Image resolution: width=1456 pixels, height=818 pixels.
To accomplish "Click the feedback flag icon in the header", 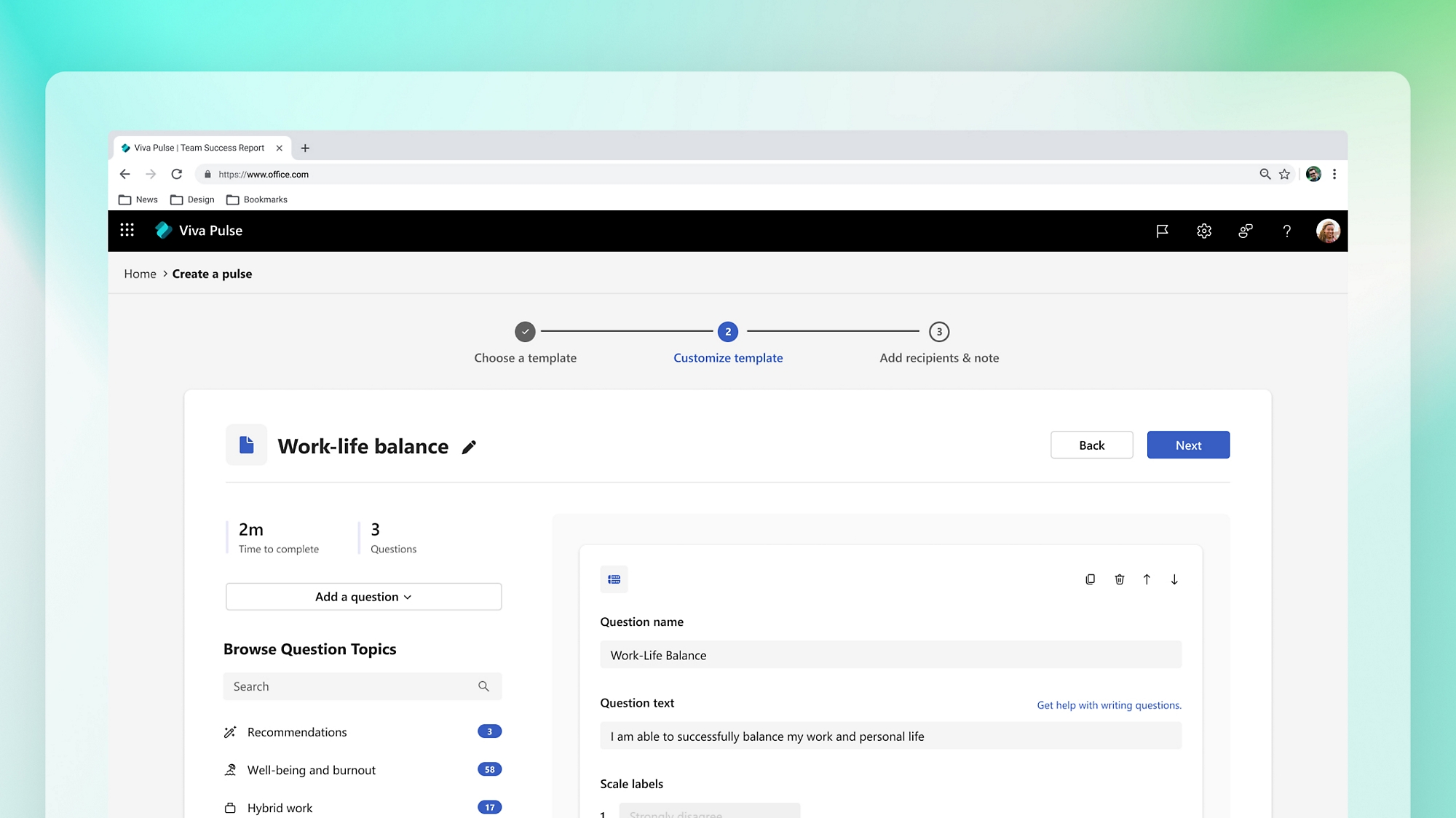I will click(1162, 231).
